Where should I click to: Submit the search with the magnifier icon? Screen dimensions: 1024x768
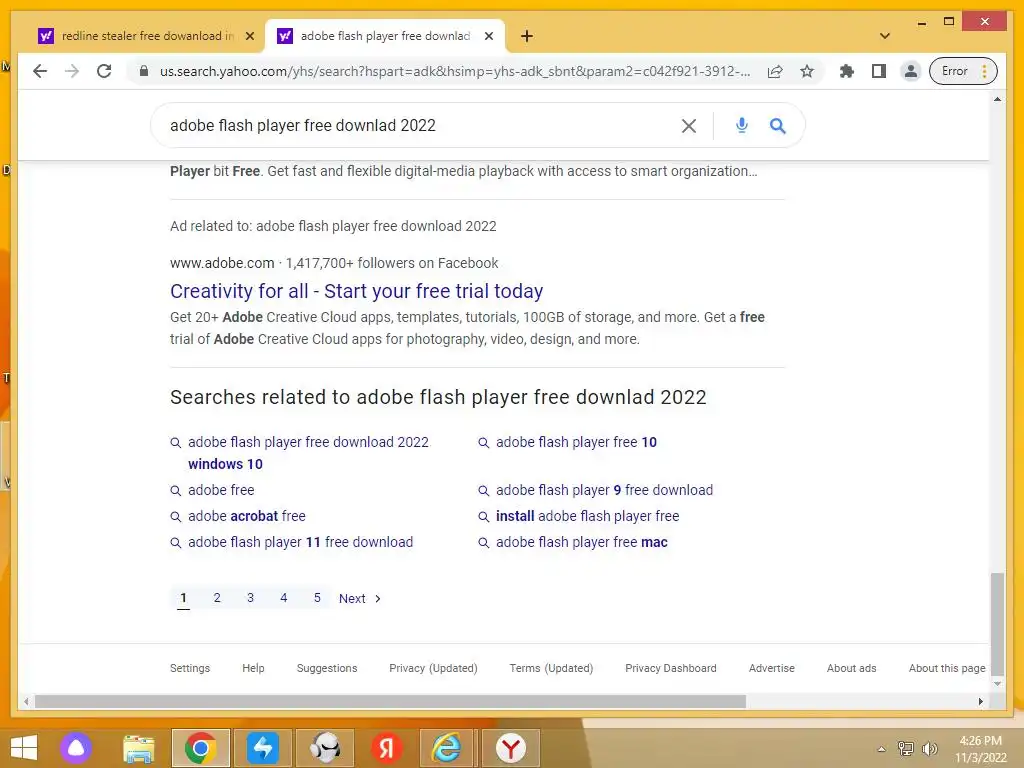tap(777, 125)
